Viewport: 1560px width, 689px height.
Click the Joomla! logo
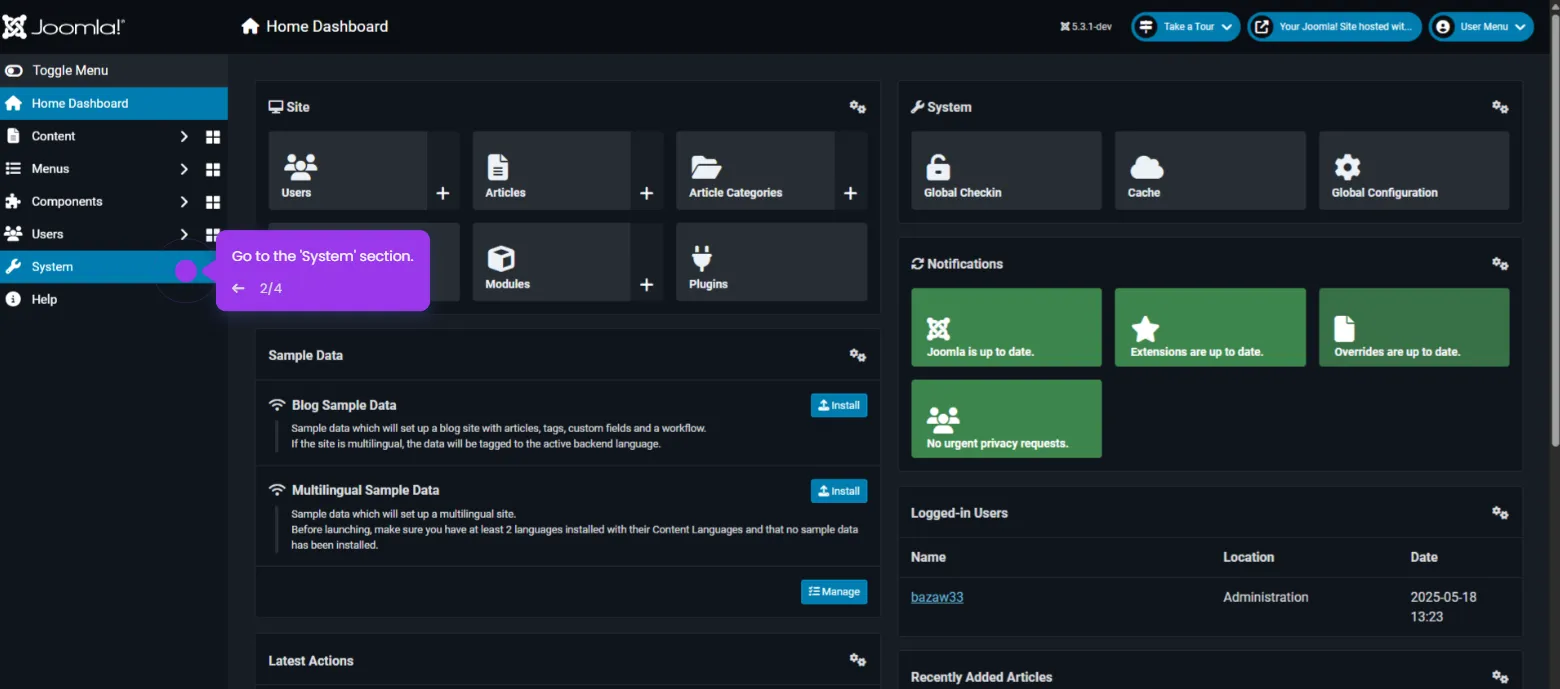63,27
